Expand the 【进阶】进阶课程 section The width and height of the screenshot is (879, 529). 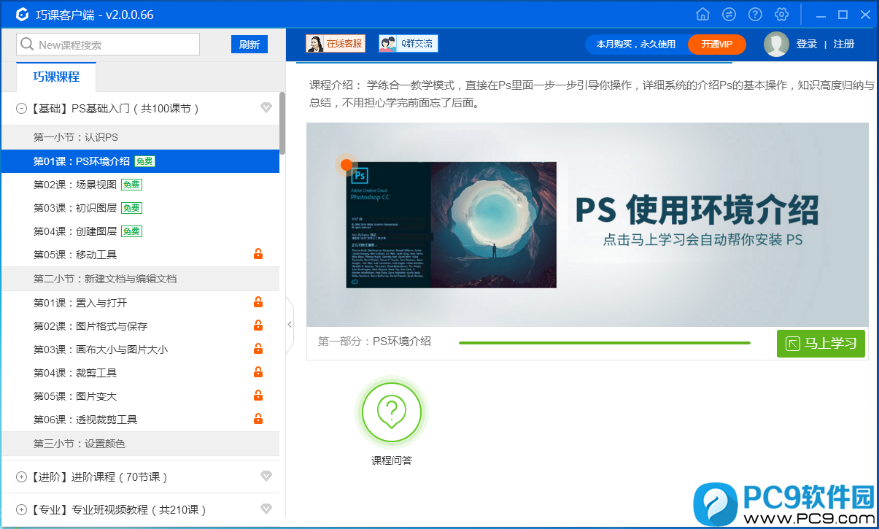click(22, 477)
